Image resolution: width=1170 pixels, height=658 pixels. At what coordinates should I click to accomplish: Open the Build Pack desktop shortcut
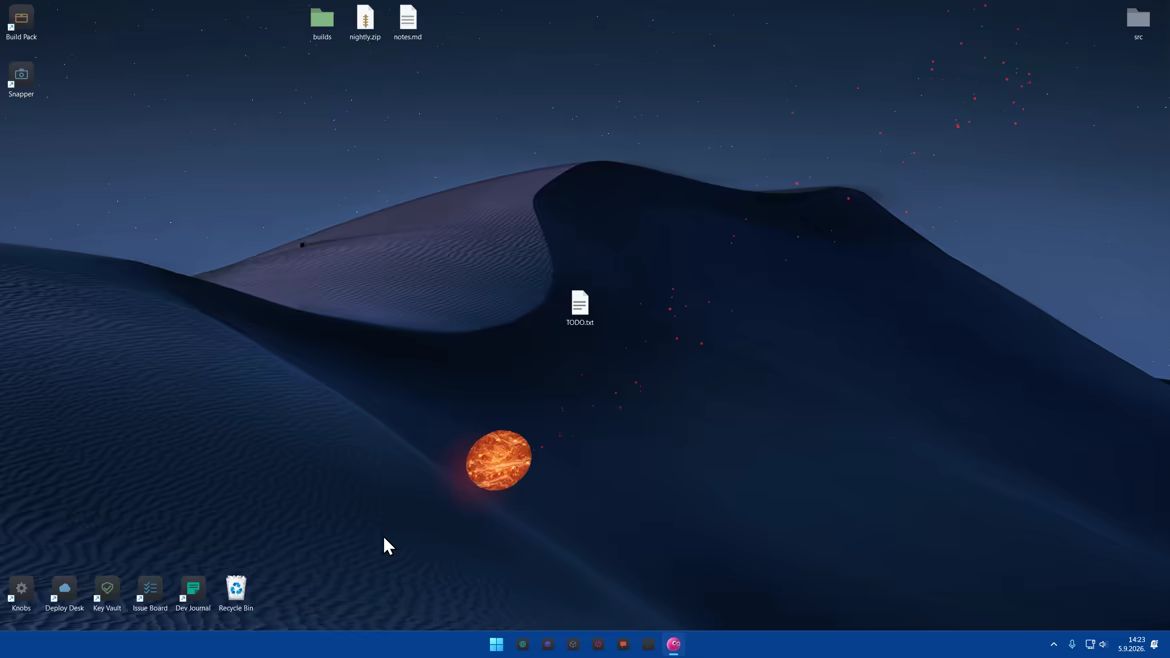(21, 22)
